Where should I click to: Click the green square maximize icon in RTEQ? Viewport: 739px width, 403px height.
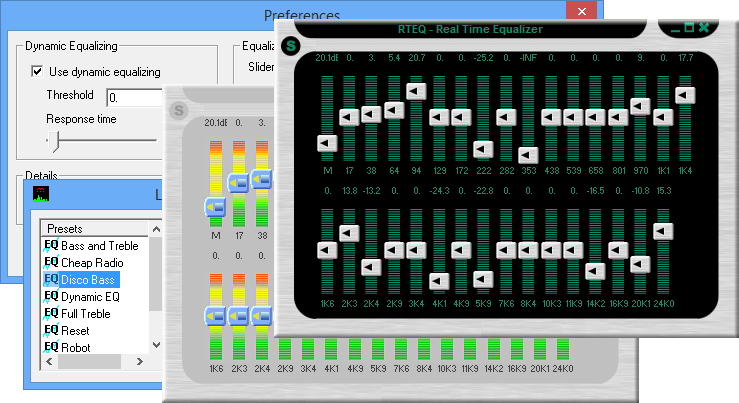click(687, 27)
